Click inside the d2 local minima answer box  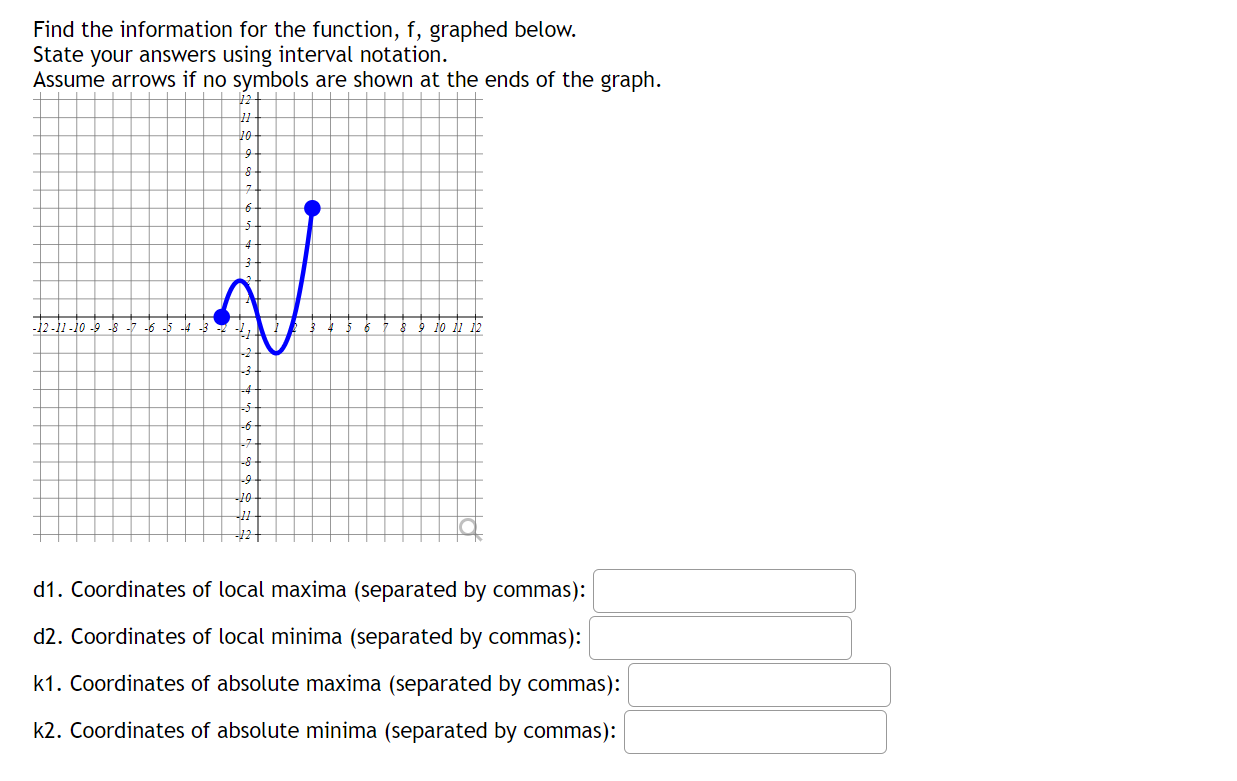point(719,637)
